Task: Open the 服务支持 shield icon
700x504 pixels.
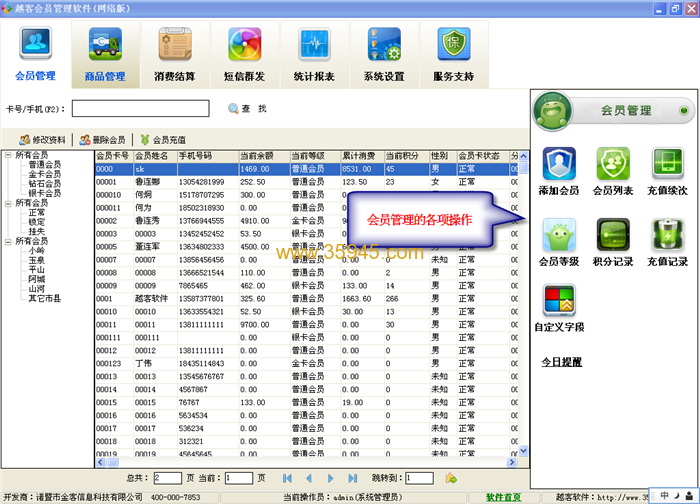Action: click(x=454, y=44)
